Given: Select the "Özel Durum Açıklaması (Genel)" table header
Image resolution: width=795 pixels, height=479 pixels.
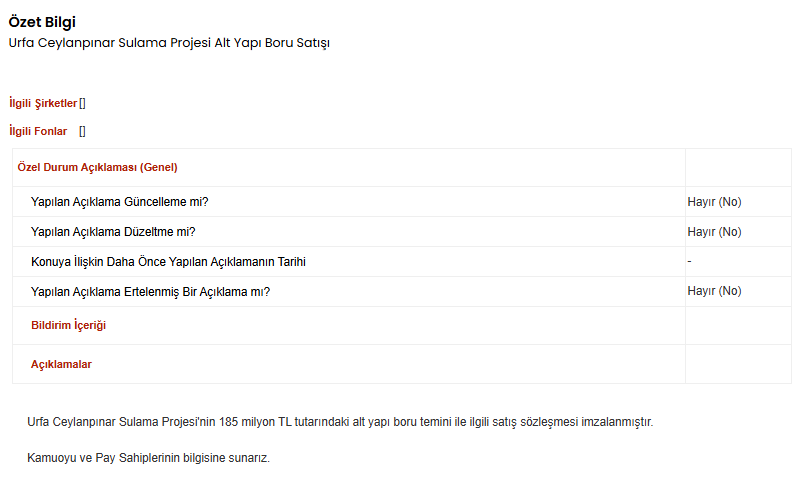Looking at the screenshot, I should [x=97, y=167].
